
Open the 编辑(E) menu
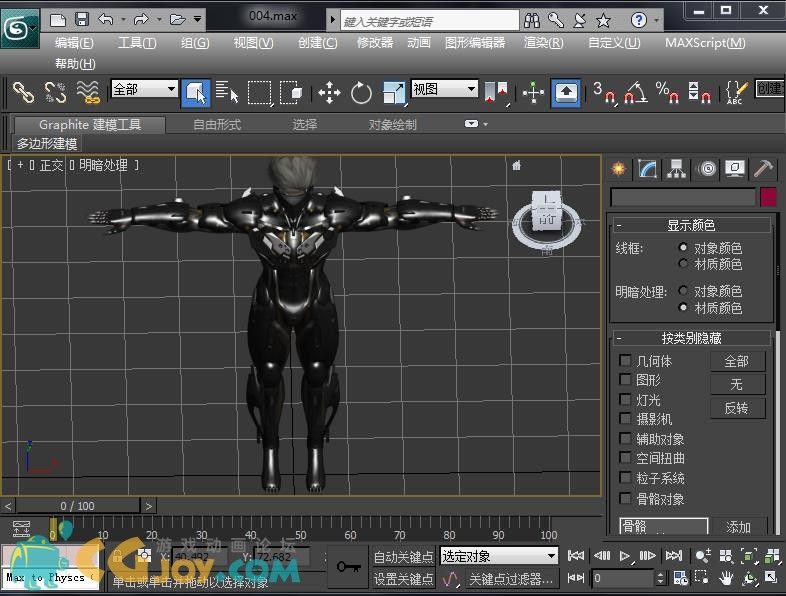pos(74,43)
